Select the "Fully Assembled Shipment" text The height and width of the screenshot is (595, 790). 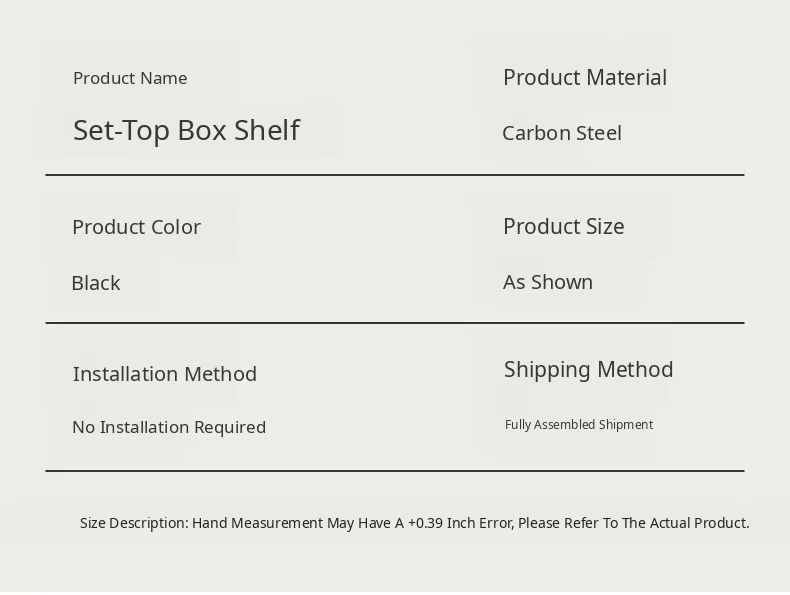[579, 425]
